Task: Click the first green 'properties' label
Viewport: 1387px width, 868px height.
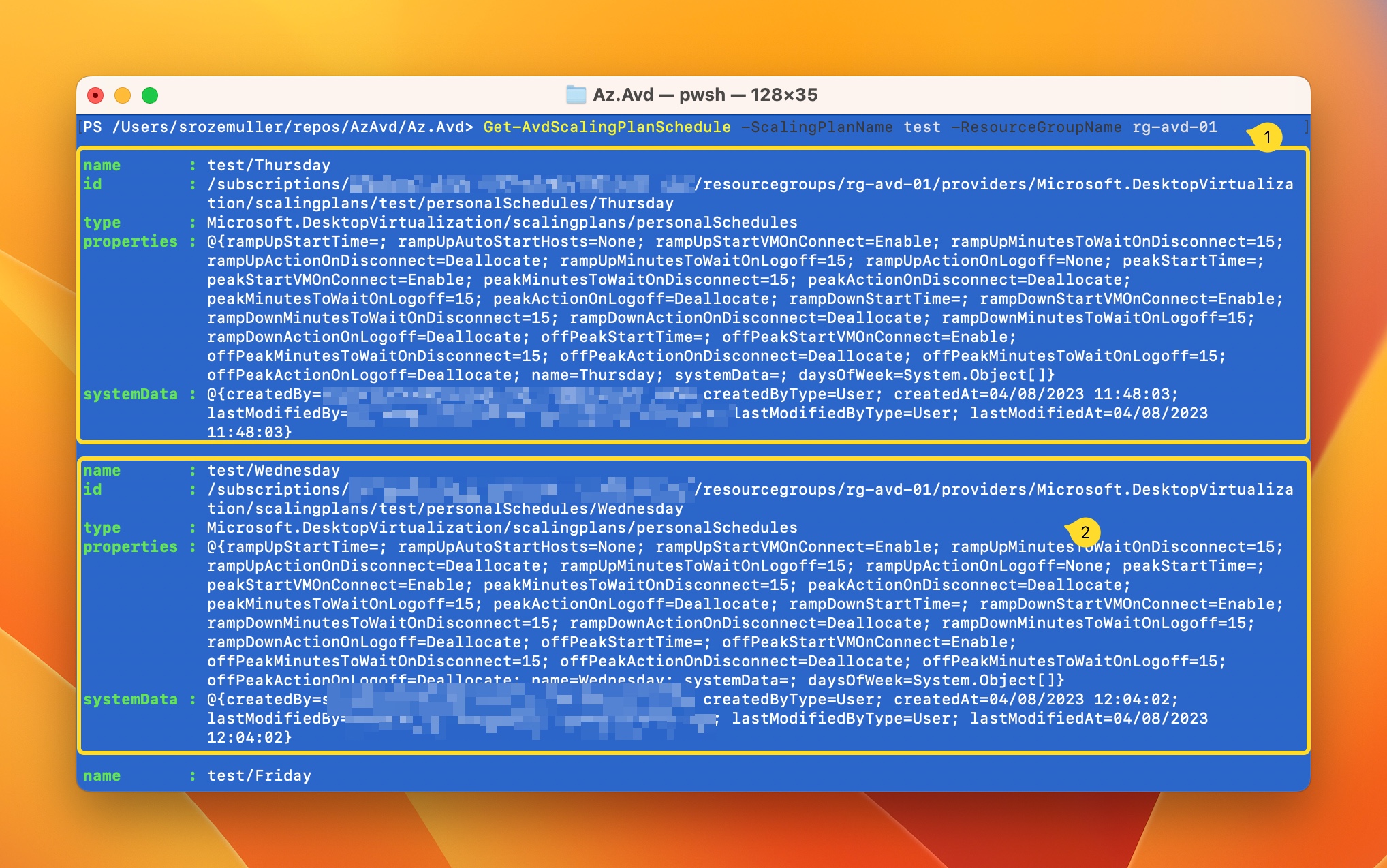Action: pos(130,242)
